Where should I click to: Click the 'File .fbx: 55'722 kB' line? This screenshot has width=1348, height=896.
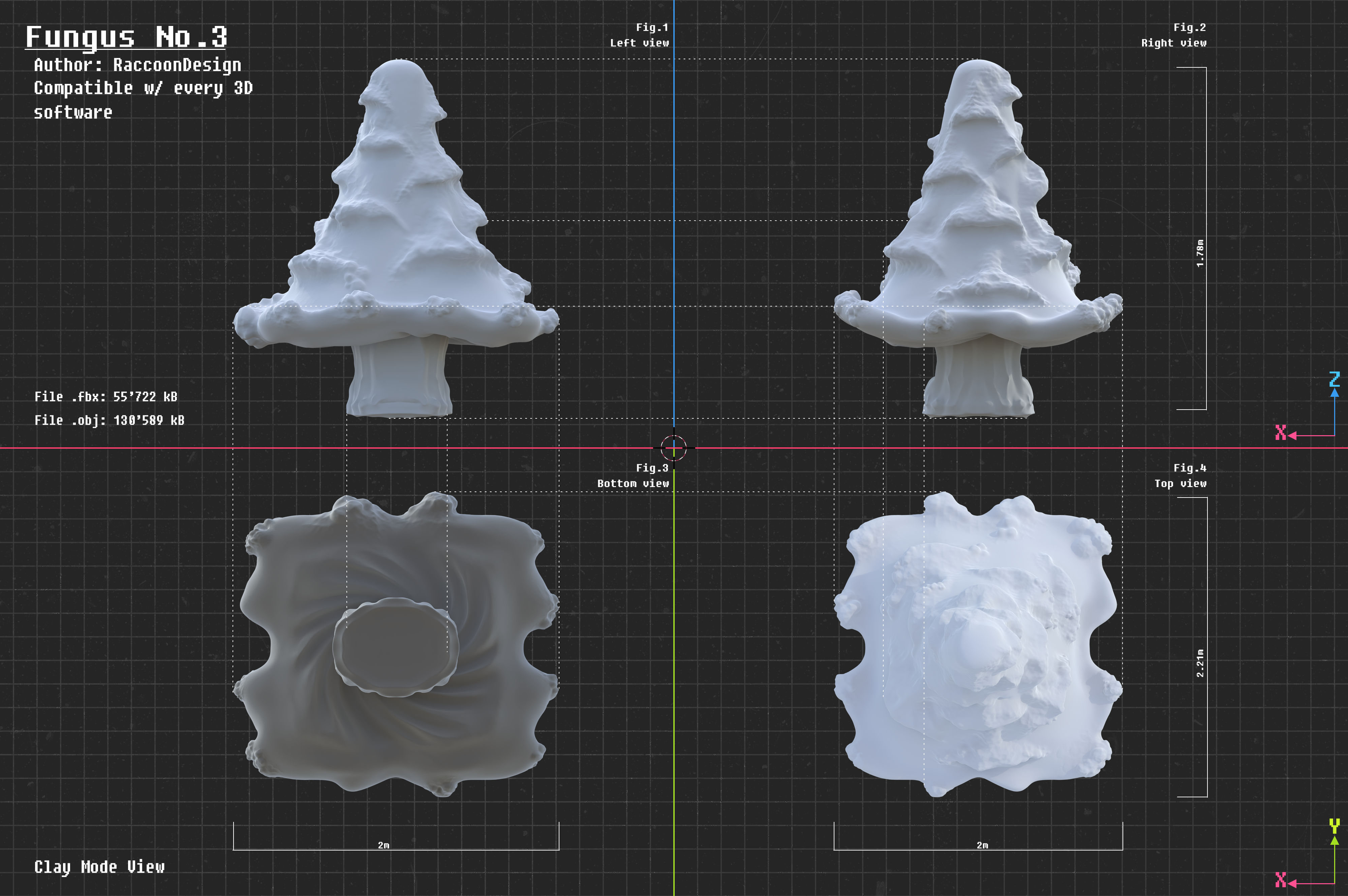point(106,396)
